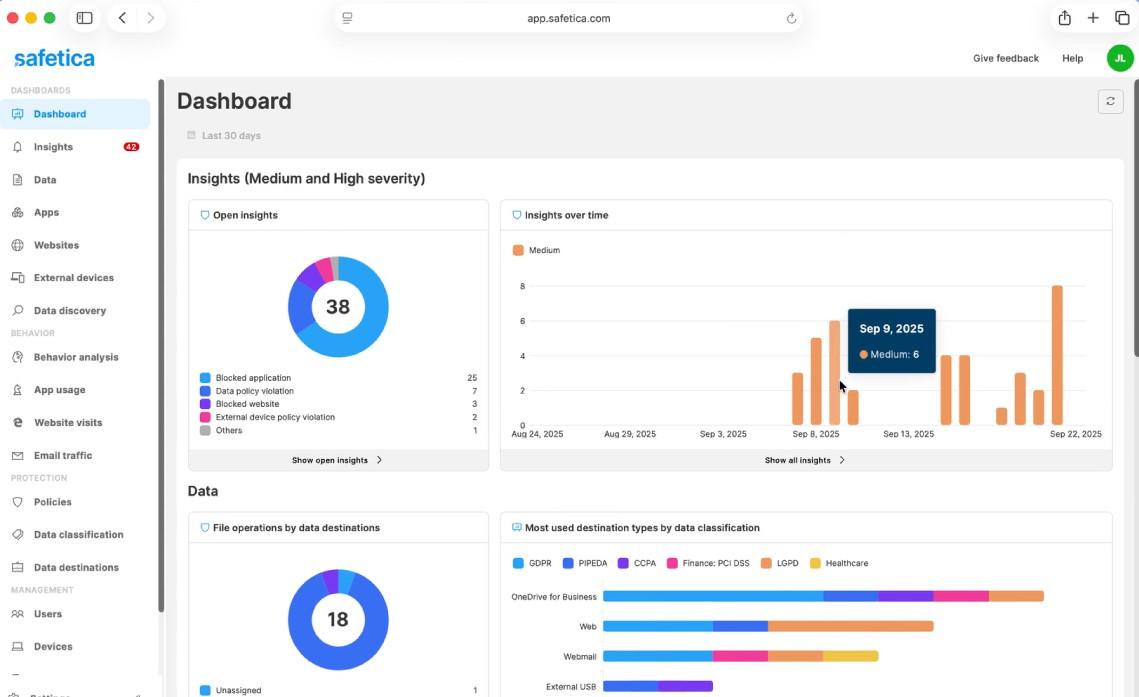The width and height of the screenshot is (1139, 697).
Task: Click the Users people icon
Action: pos(17,614)
